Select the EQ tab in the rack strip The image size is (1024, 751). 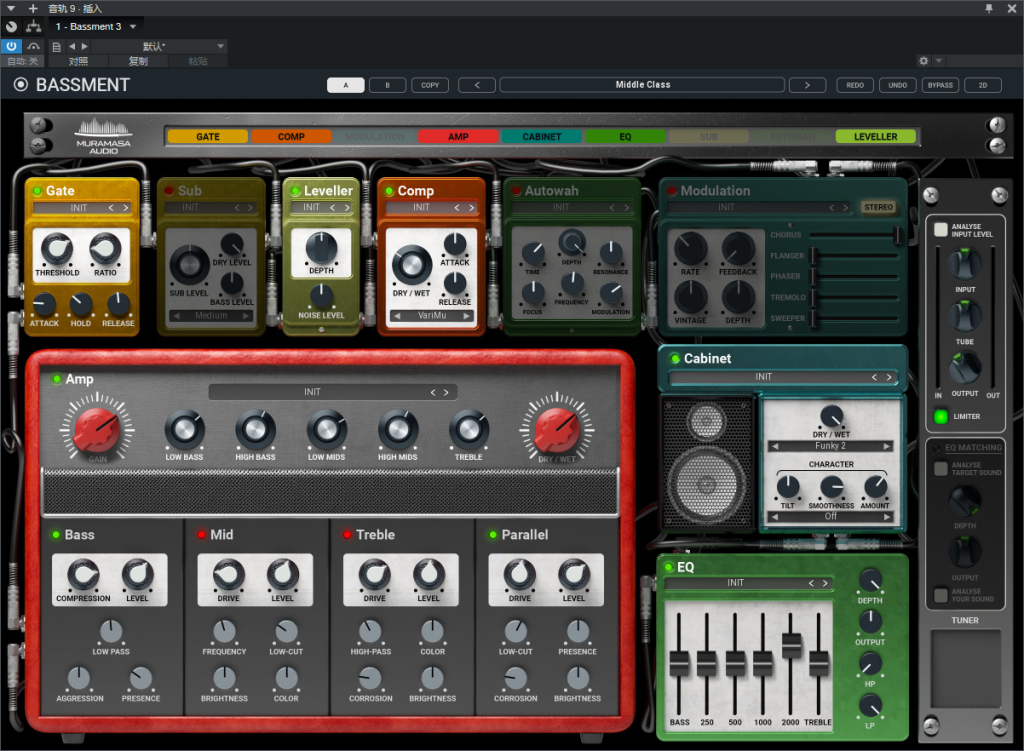(626, 136)
